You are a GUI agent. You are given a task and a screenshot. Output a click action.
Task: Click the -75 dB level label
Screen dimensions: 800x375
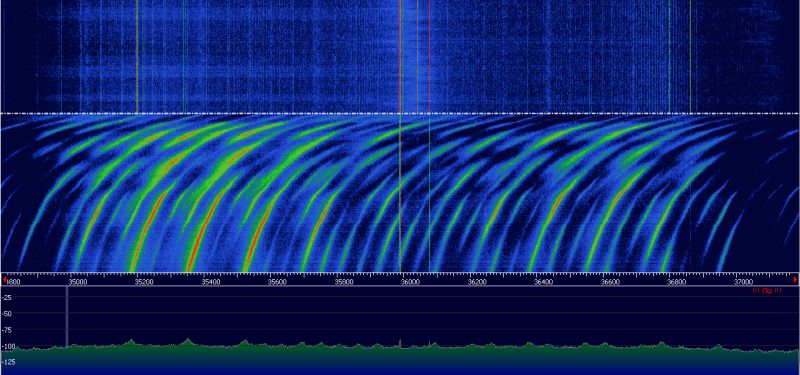point(7,330)
